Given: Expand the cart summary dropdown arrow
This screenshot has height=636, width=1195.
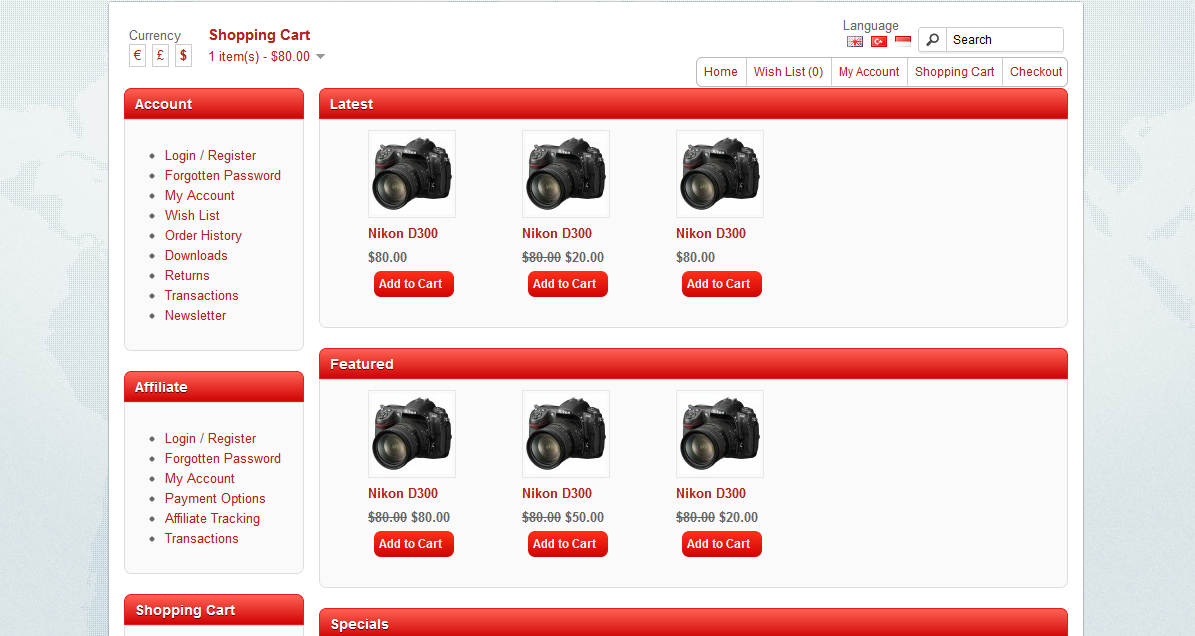Looking at the screenshot, I should coord(321,56).
